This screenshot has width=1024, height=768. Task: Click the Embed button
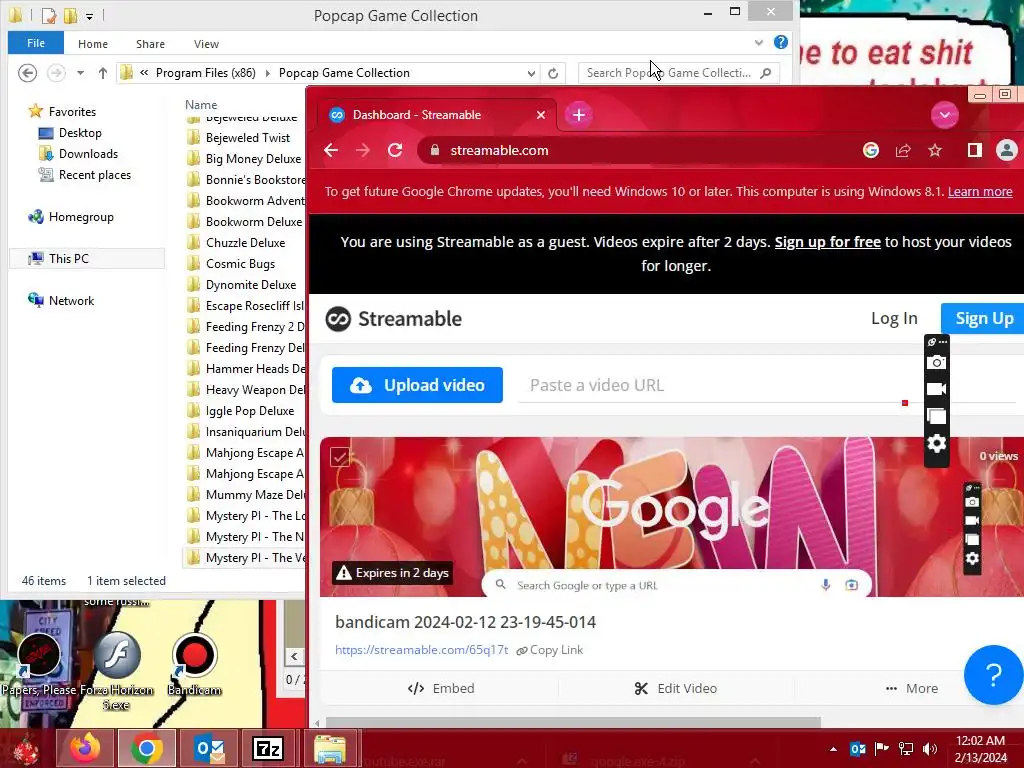point(441,688)
